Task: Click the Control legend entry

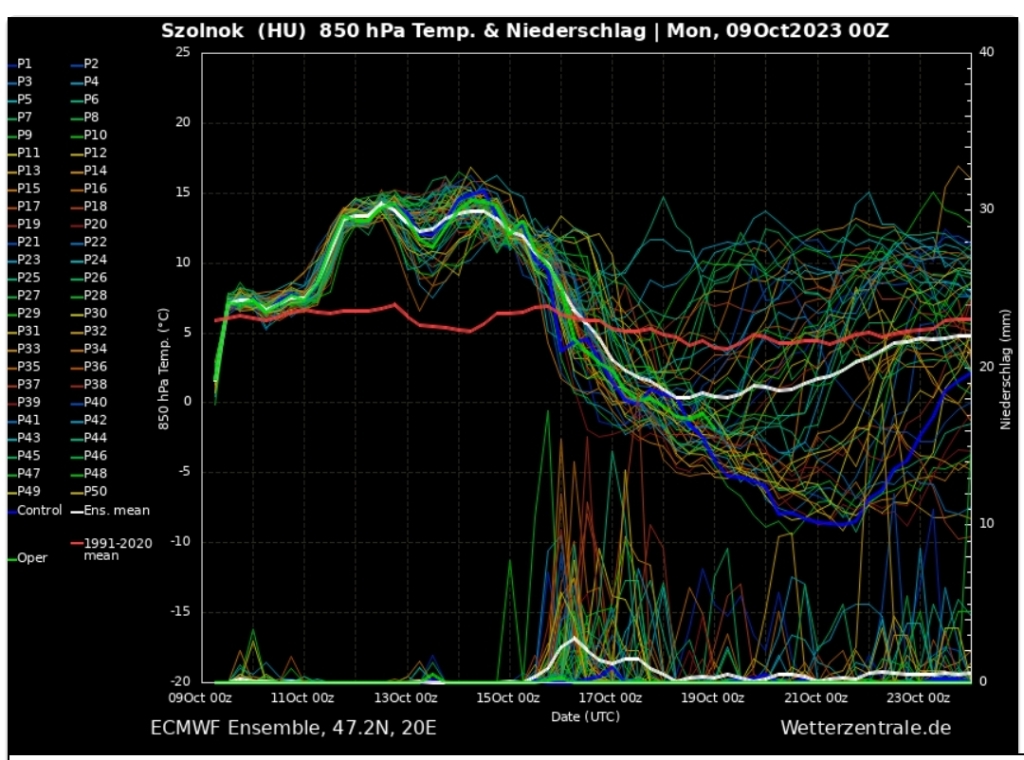Action: pyautogui.click(x=39, y=510)
